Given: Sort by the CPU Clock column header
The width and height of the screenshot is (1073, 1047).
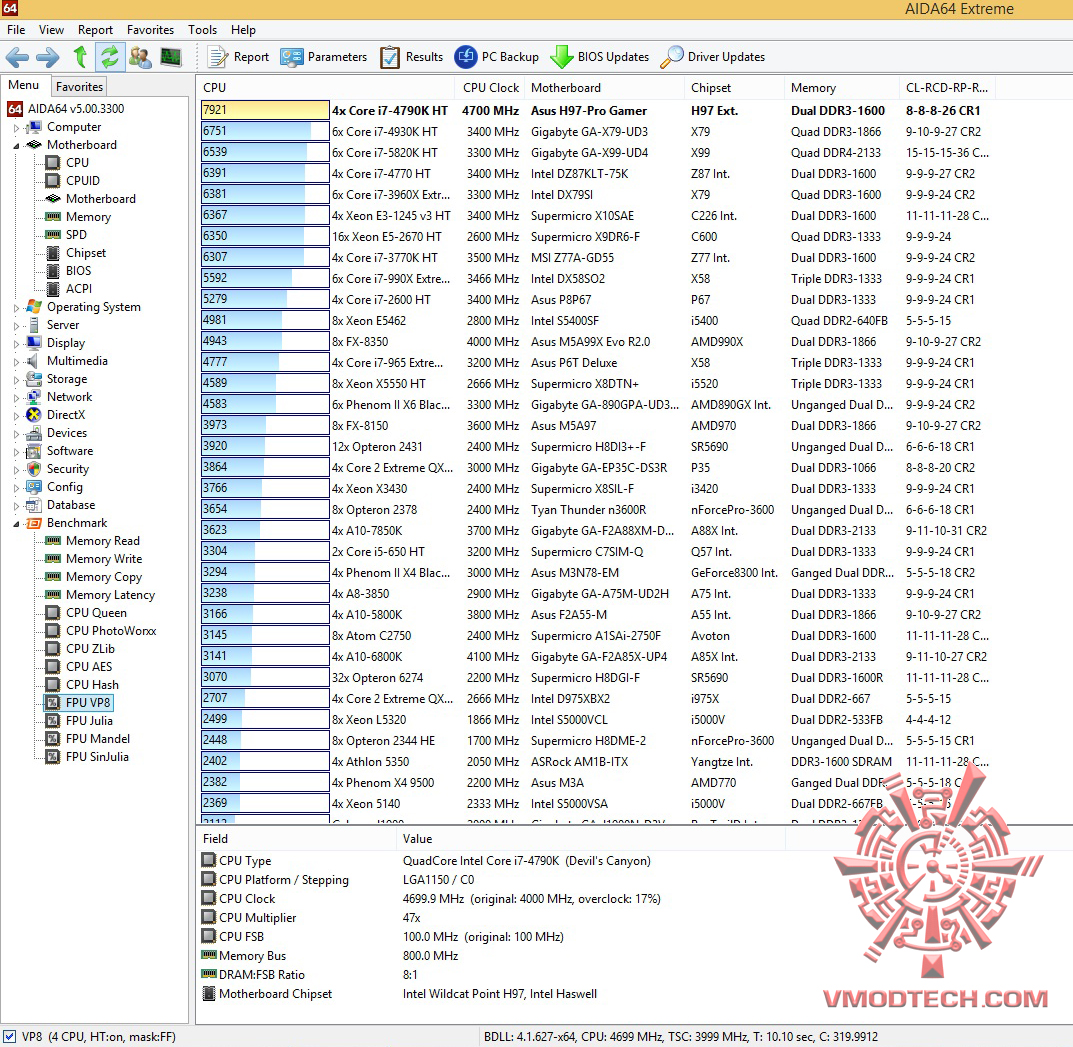Looking at the screenshot, I should point(490,88).
